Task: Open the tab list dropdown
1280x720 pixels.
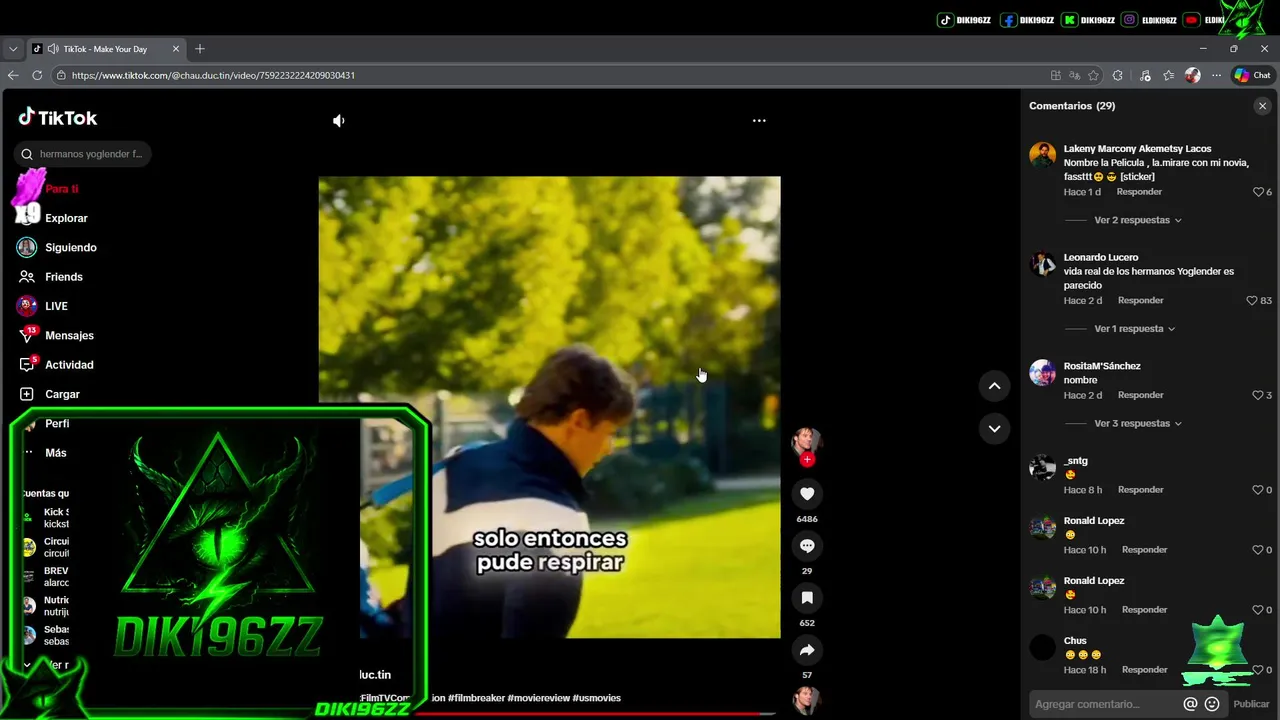Action: tap(13, 49)
